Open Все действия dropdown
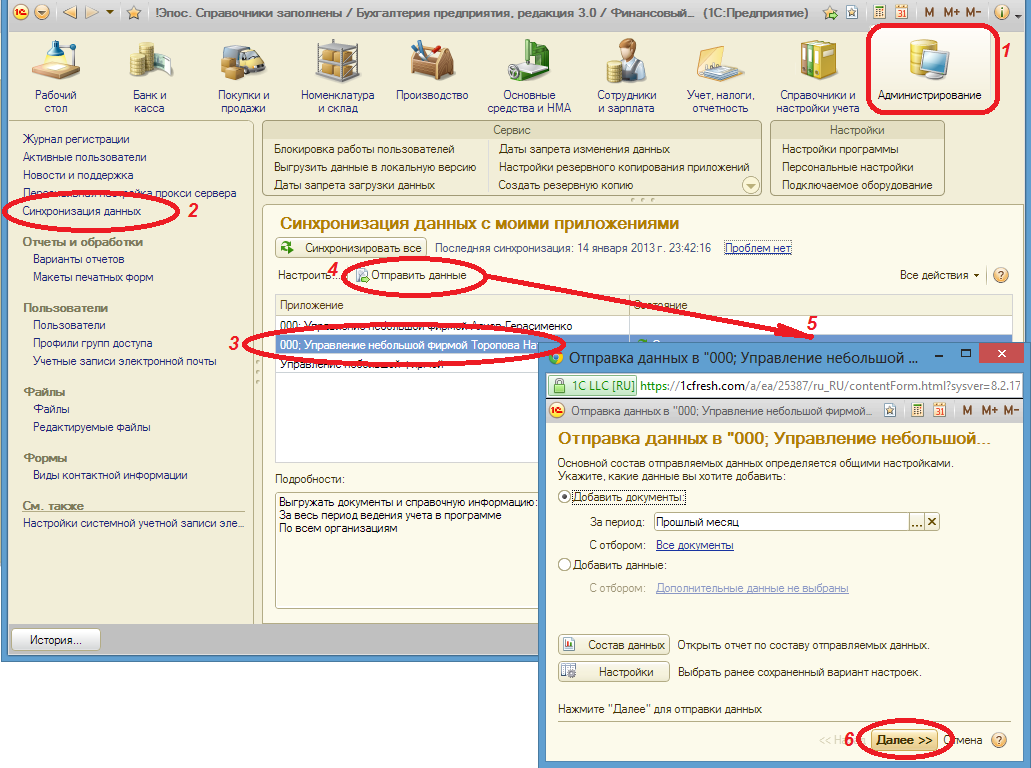This screenshot has height=768, width=1031. click(x=939, y=275)
